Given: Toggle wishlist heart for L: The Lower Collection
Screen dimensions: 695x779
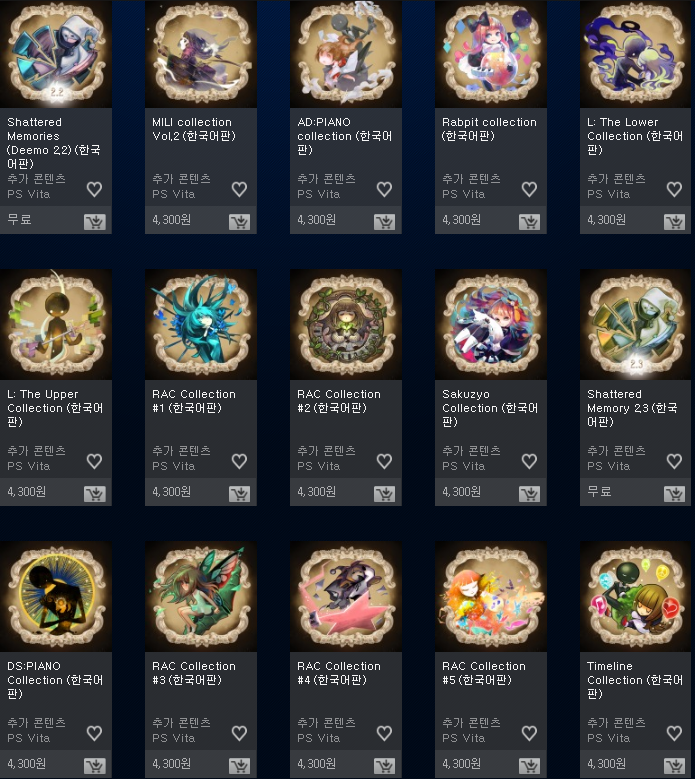Looking at the screenshot, I should point(674,189).
